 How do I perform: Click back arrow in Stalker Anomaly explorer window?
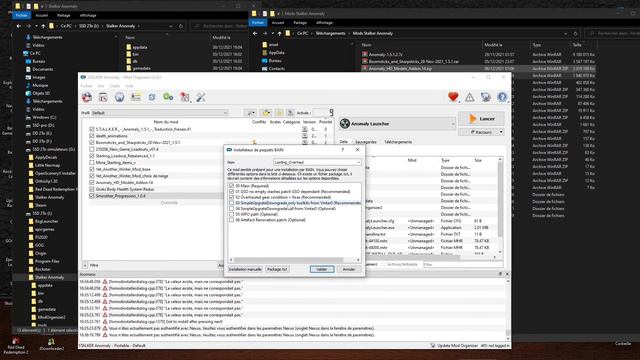pyautogui.click(x=18, y=26)
